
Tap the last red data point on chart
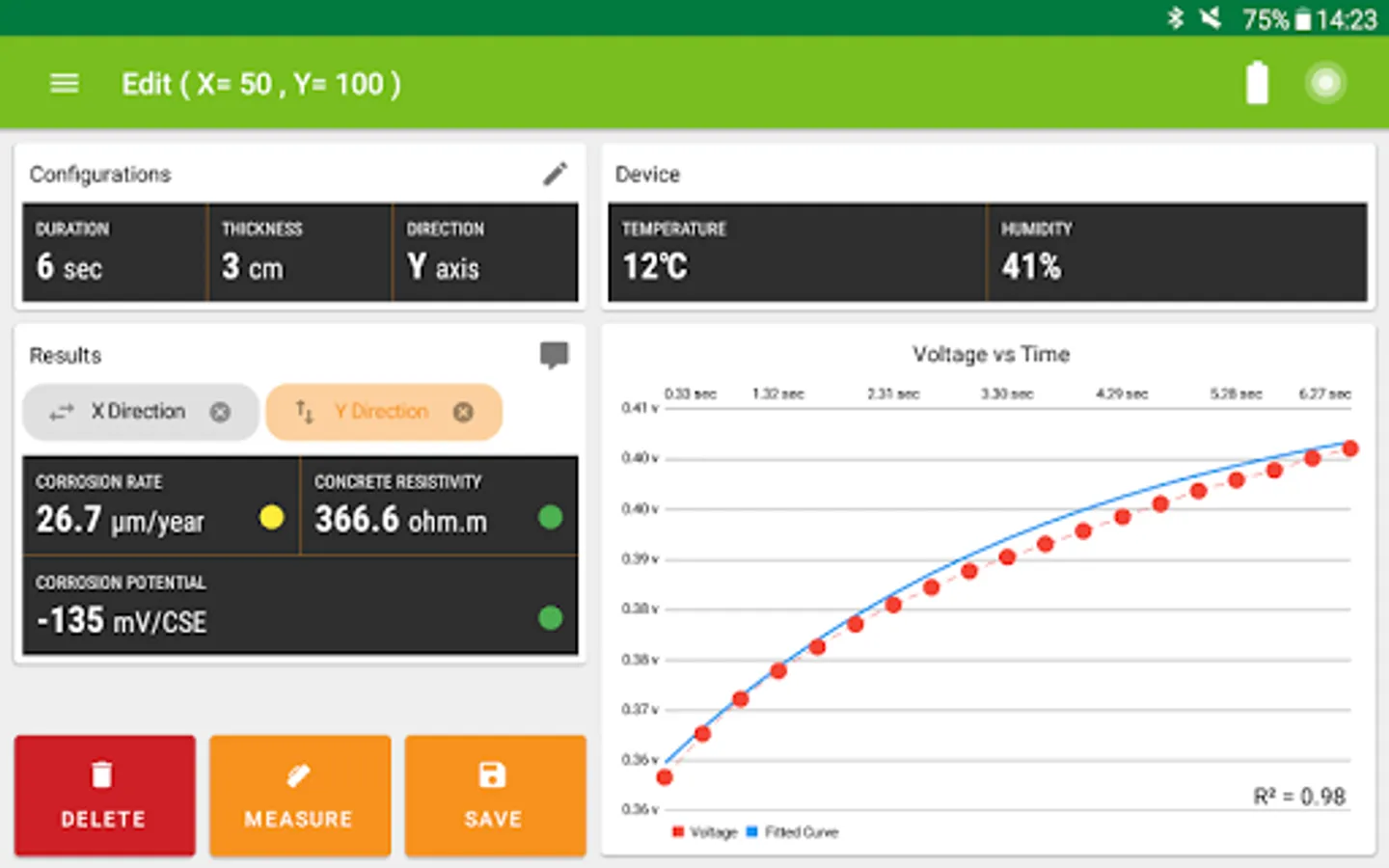1350,448
